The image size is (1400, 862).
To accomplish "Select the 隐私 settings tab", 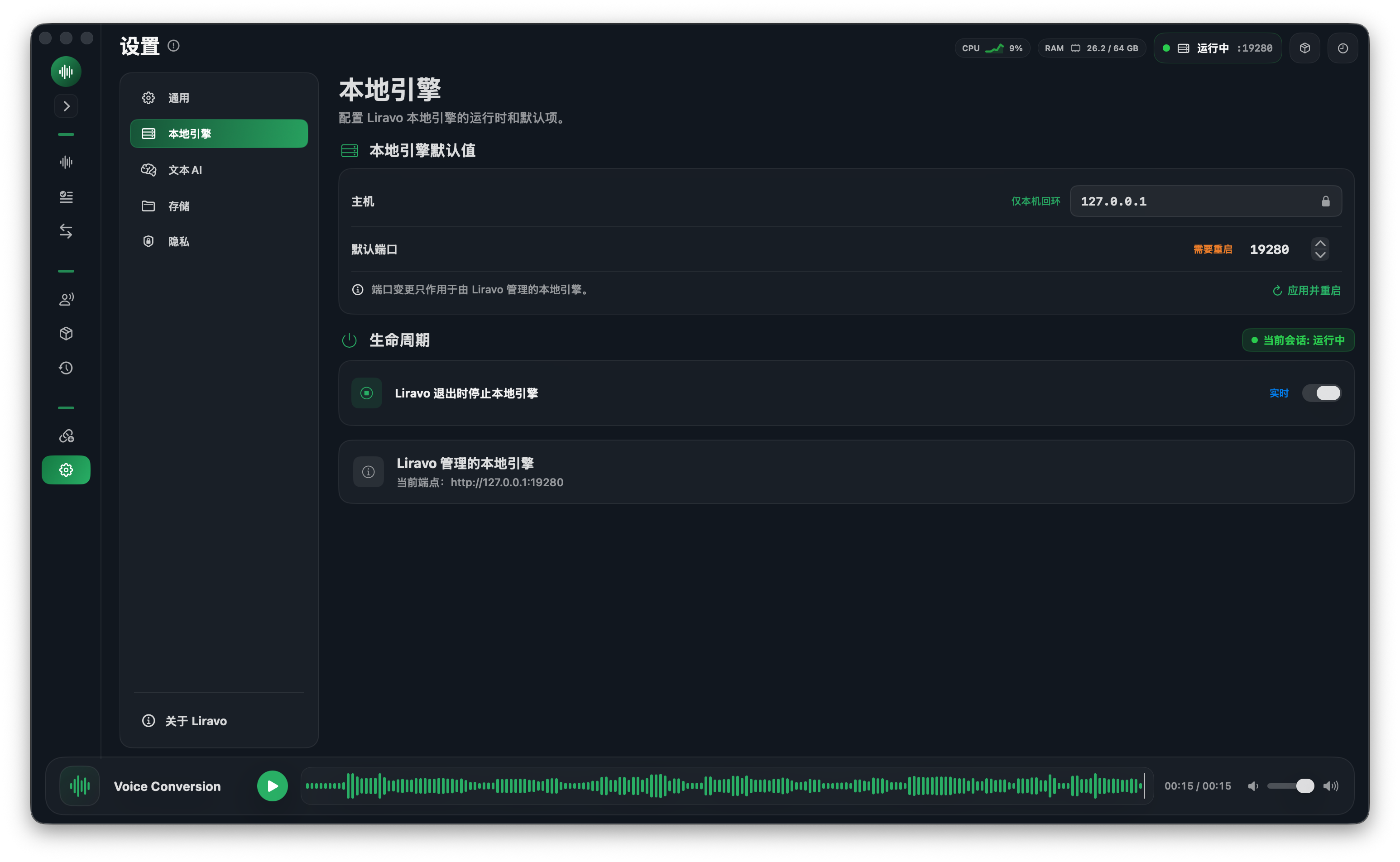I will (219, 242).
